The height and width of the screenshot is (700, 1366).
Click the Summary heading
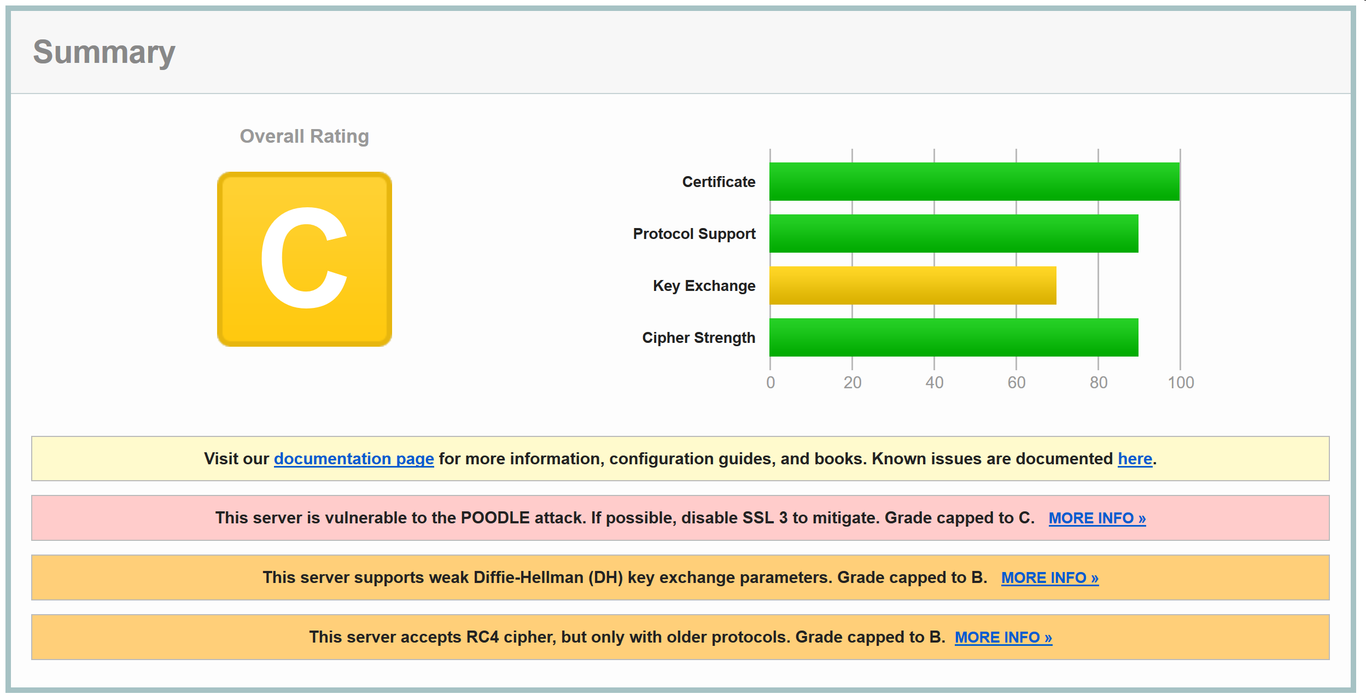pos(104,52)
